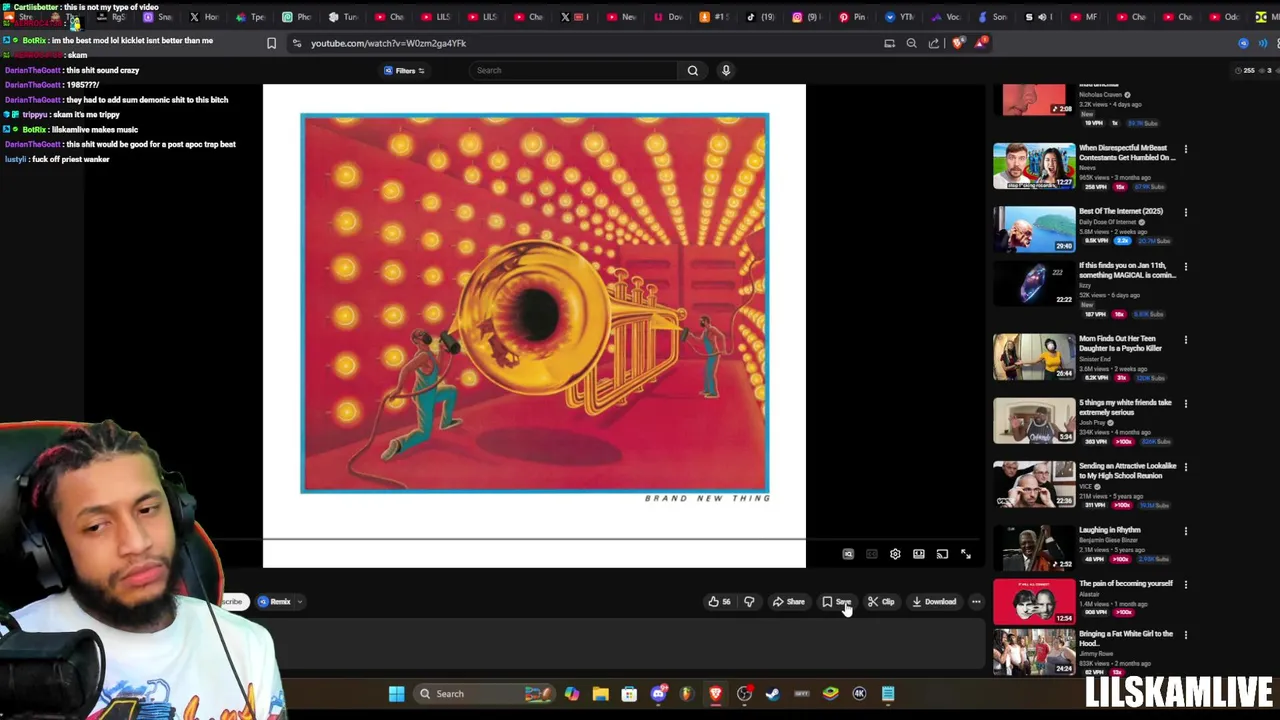Play Best Of The Internet (2025) thumbnail

[1034, 229]
